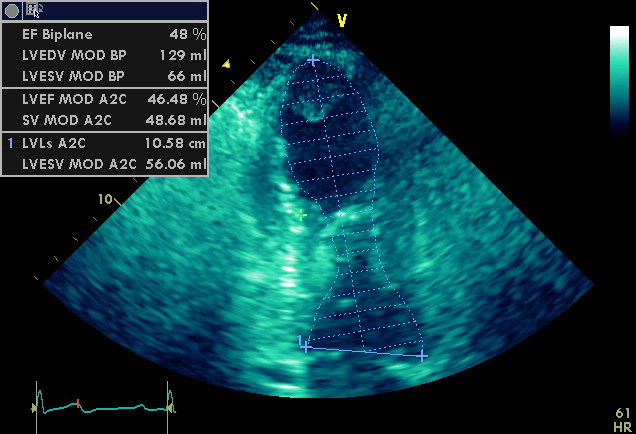The width and height of the screenshot is (636, 434).
Task: Select the LVEDV MOD BP row
Action: 105,54
